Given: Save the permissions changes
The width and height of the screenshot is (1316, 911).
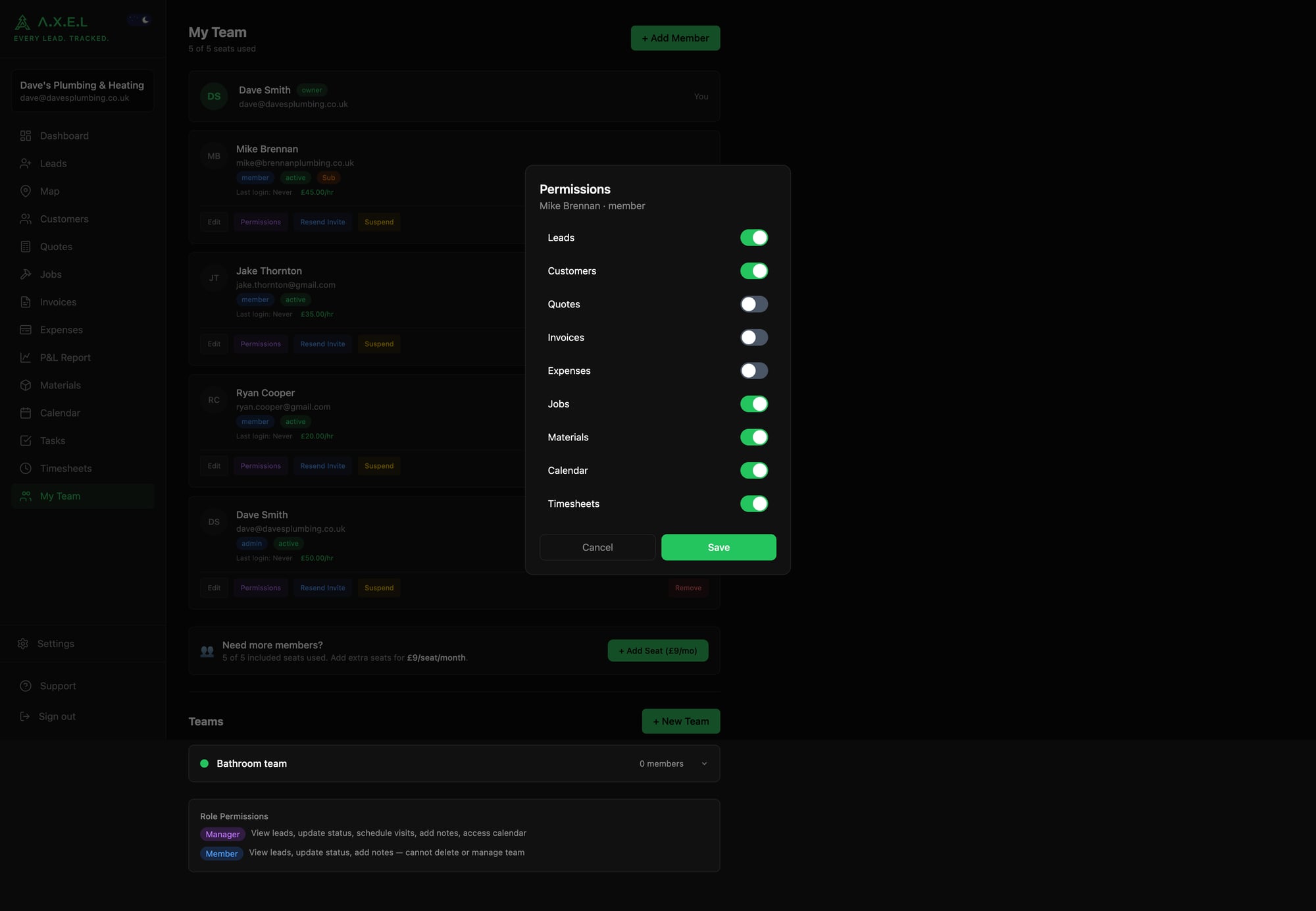Looking at the screenshot, I should [x=719, y=548].
